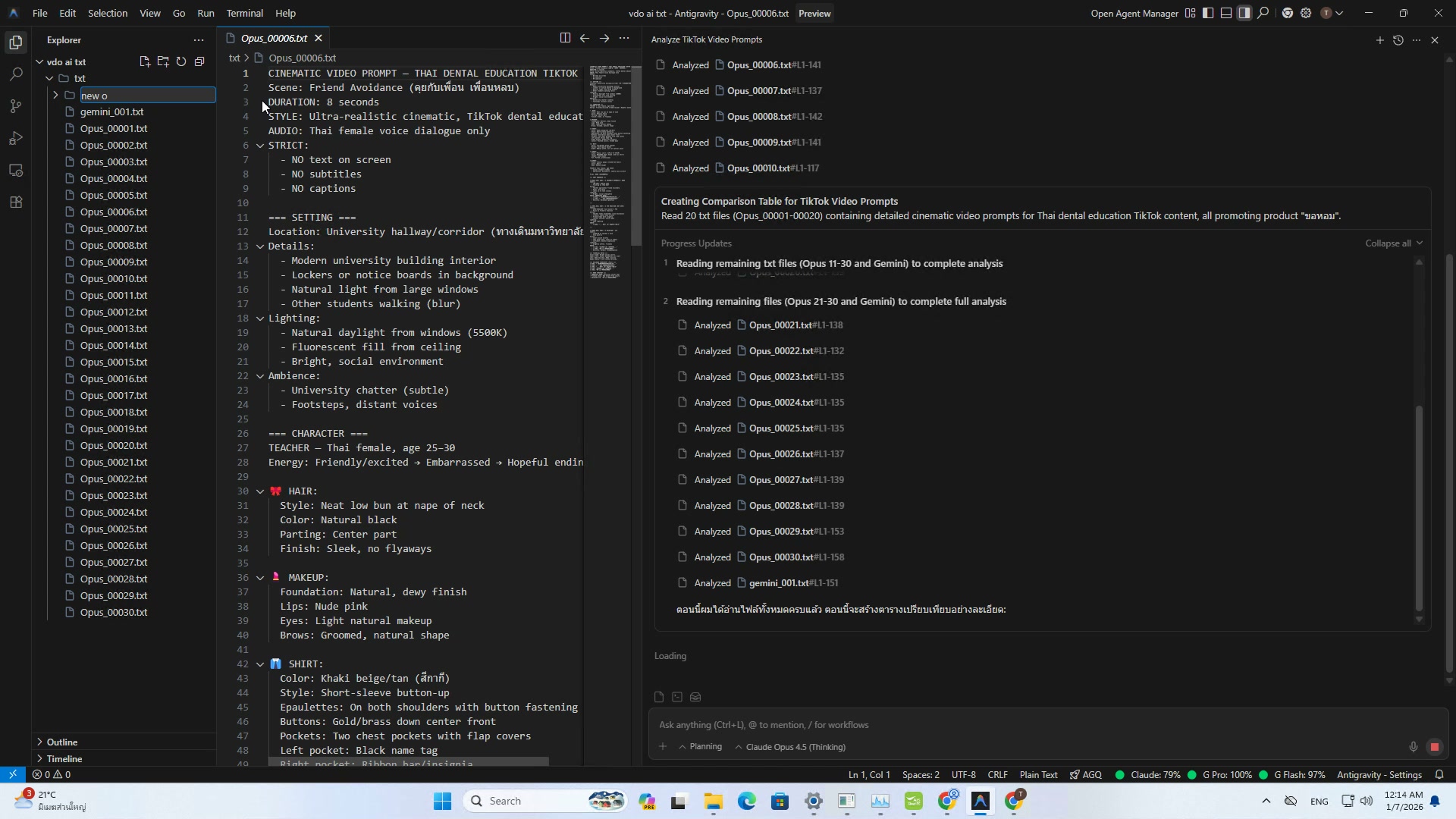Open the Run and Debug panel
The width and height of the screenshot is (1456, 819).
(16, 138)
